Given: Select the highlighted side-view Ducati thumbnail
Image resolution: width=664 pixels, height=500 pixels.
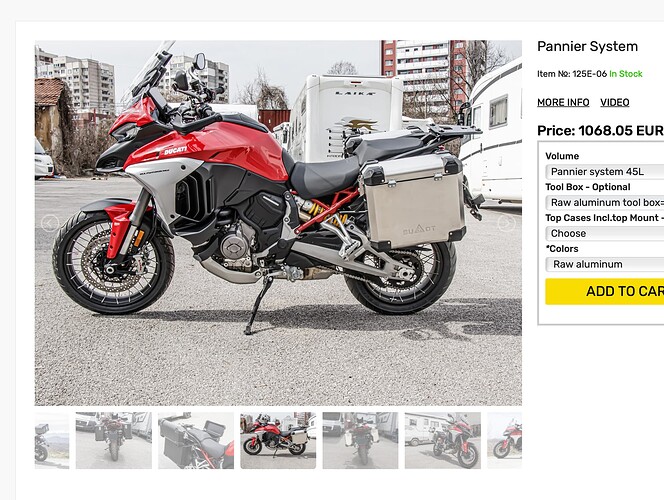Looking at the screenshot, I should (278, 440).
